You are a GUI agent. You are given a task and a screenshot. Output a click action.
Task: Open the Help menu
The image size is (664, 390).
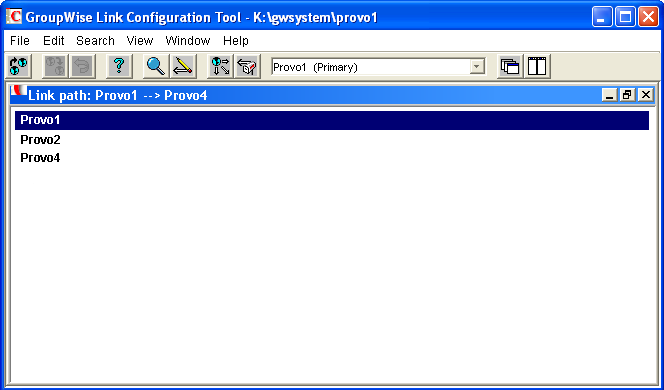[236, 41]
